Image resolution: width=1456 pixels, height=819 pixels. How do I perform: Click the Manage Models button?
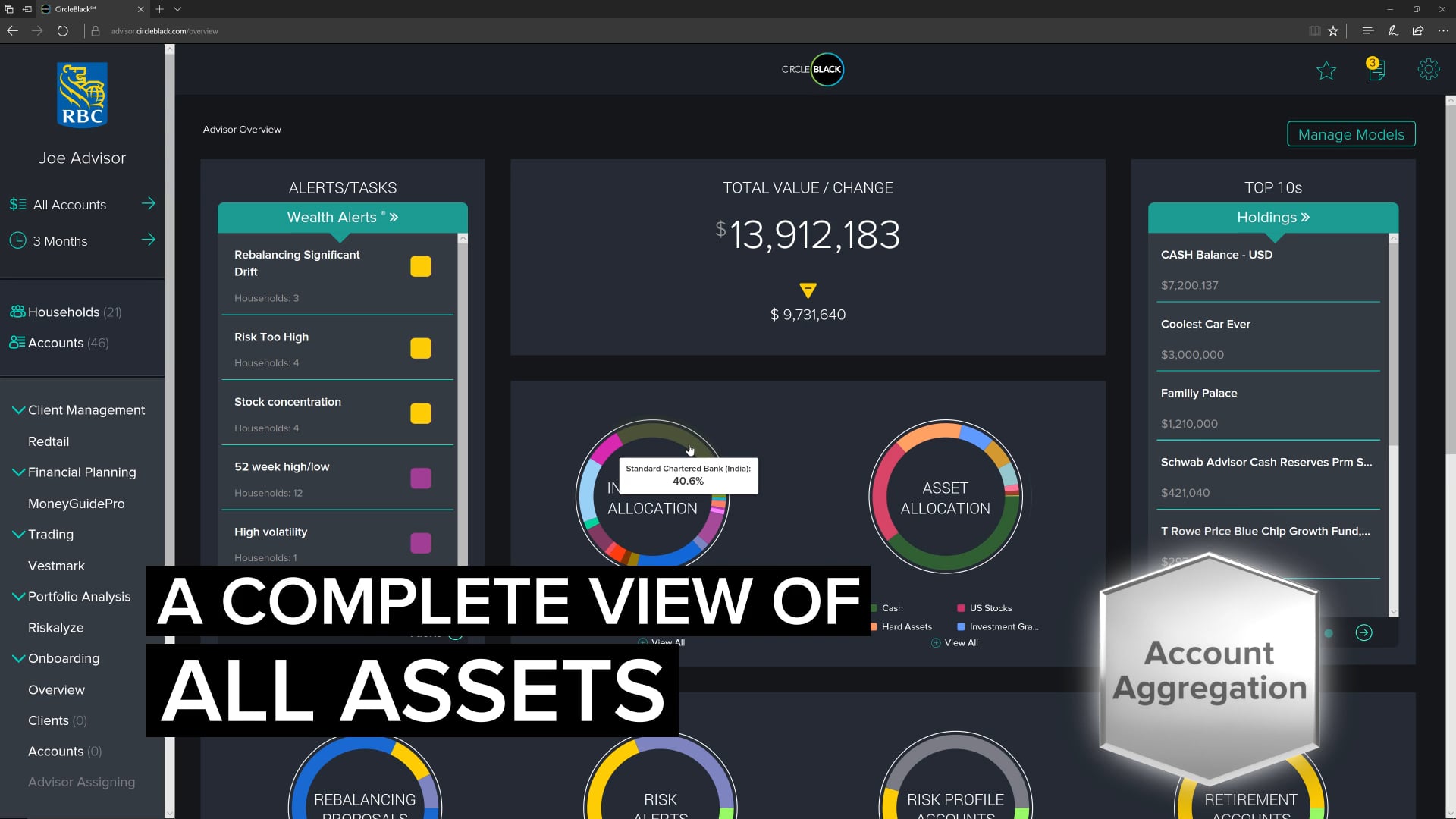[x=1351, y=134]
